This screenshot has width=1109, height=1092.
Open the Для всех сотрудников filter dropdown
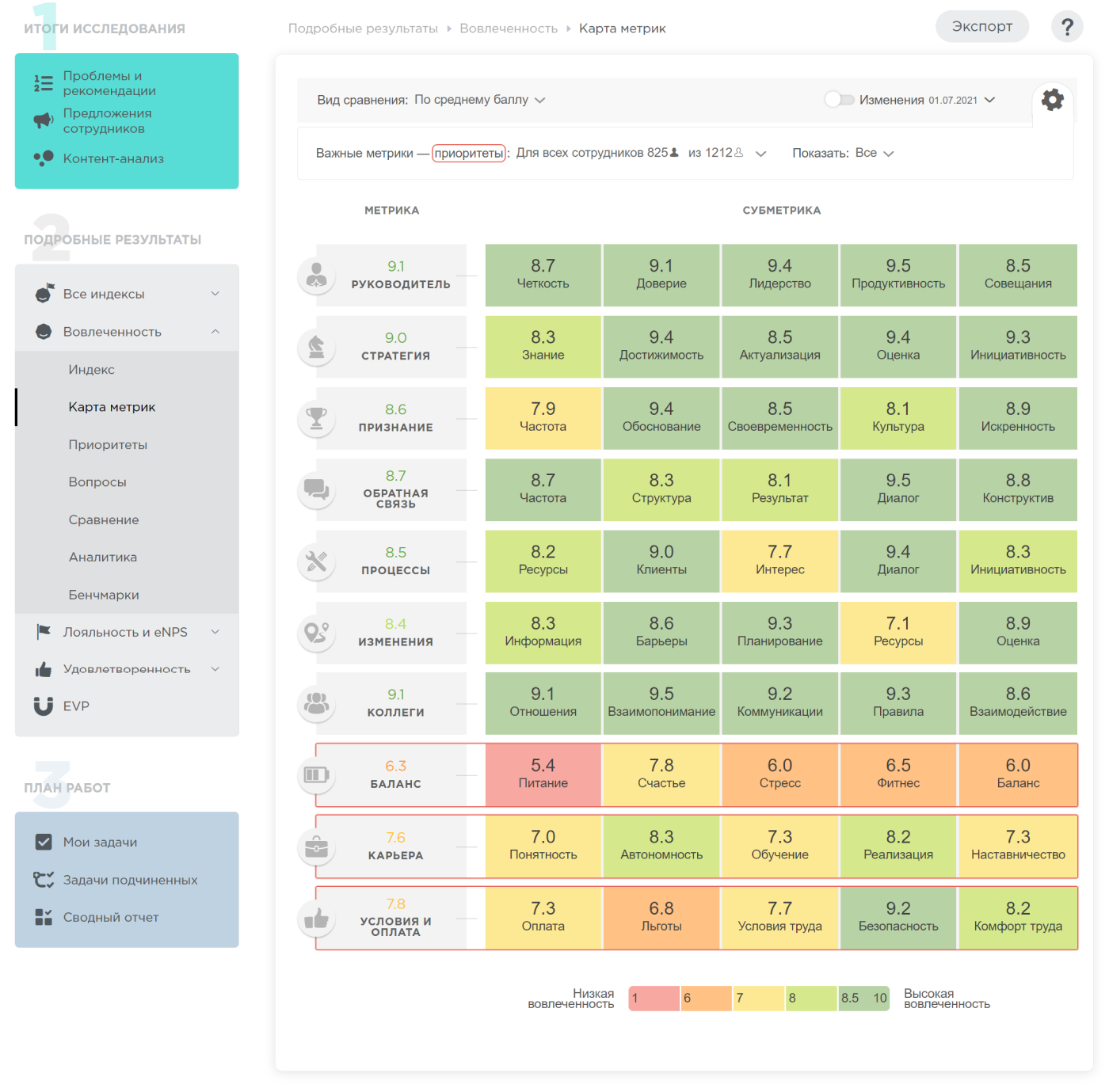coord(641,153)
